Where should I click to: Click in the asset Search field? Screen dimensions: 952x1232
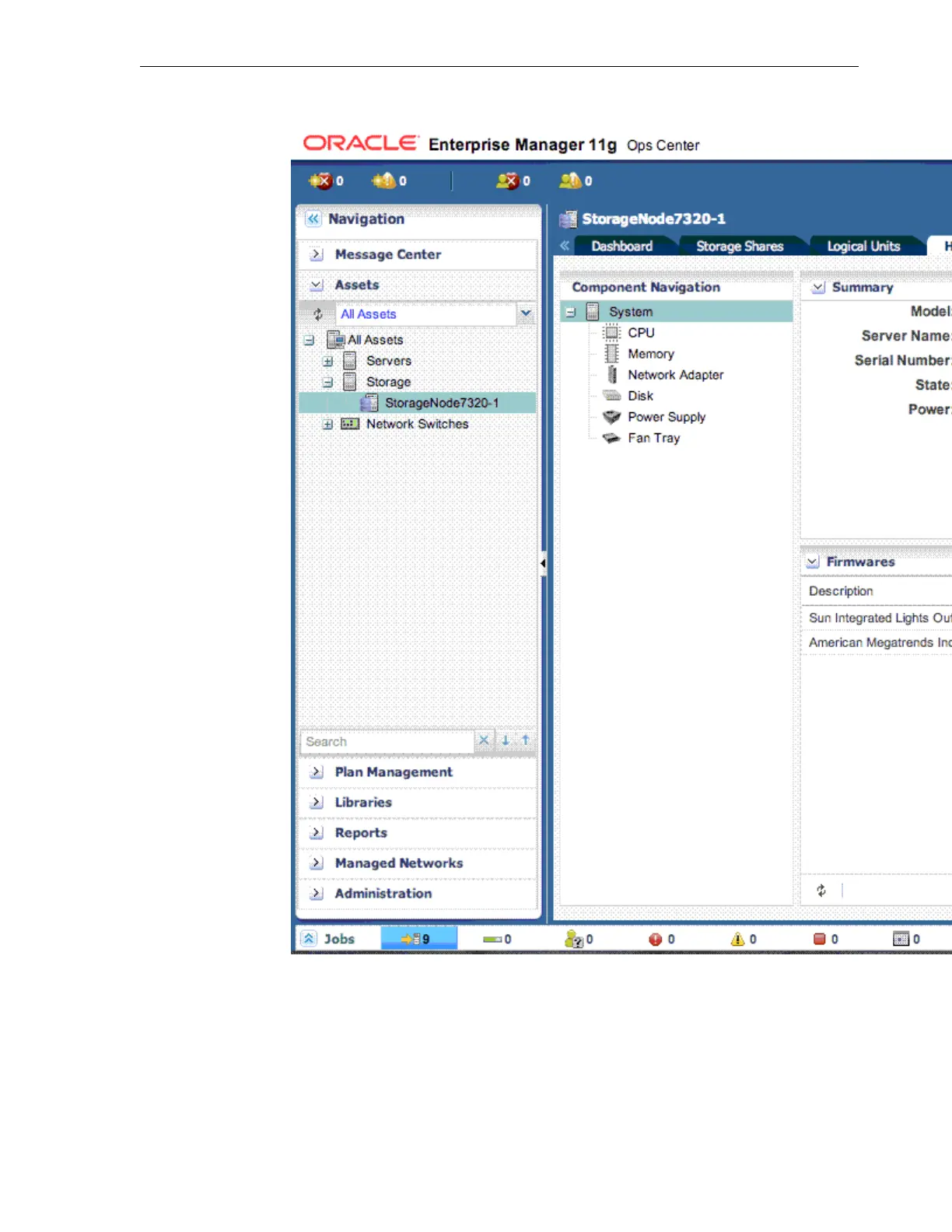point(387,741)
